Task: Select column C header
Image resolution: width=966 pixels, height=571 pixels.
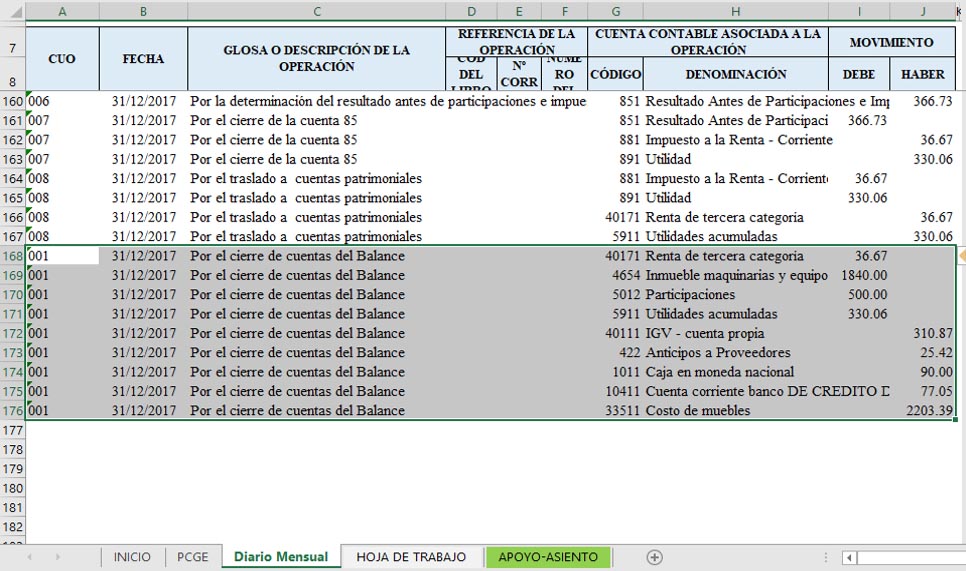Action: (x=317, y=11)
